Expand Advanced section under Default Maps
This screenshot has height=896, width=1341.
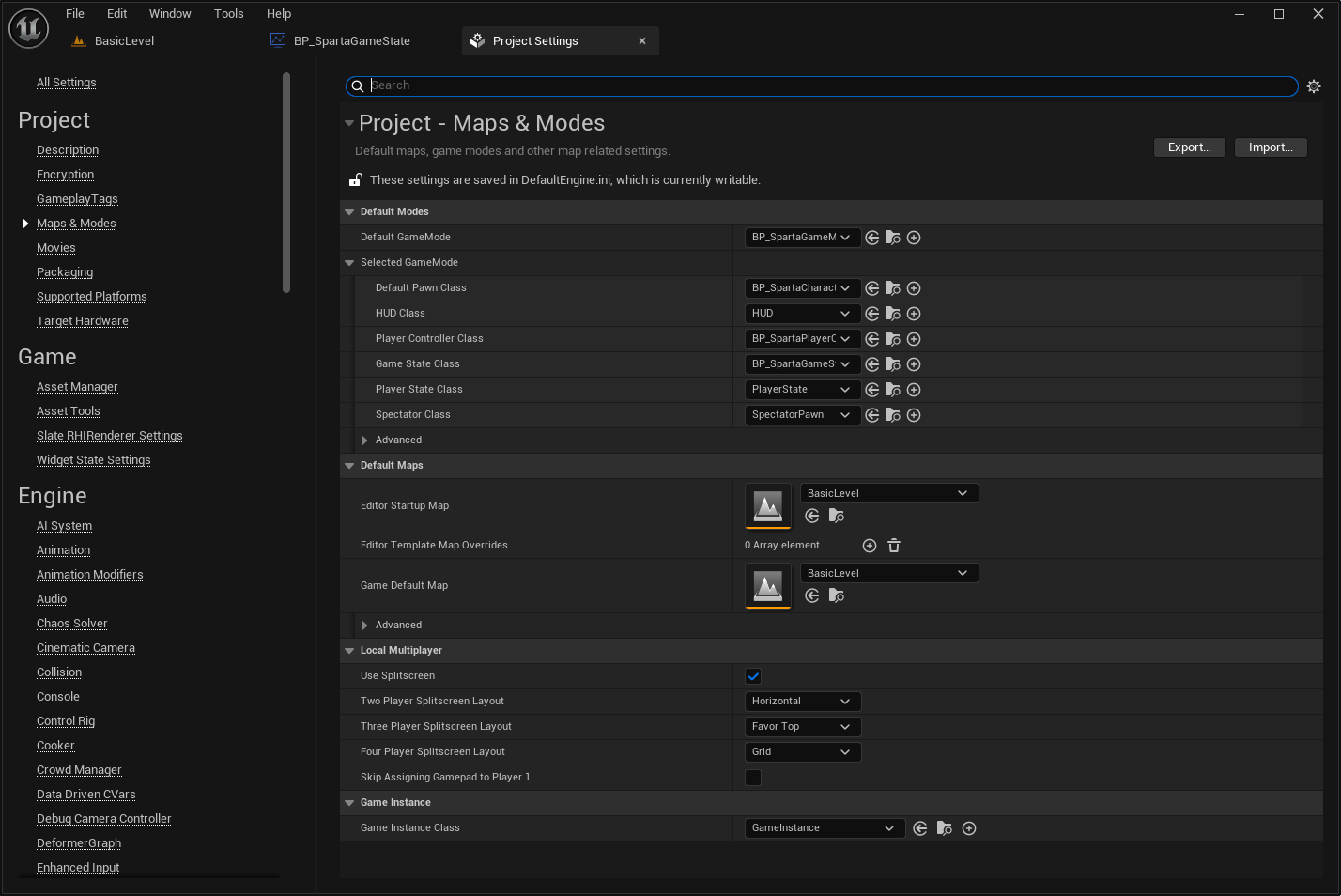click(x=364, y=626)
